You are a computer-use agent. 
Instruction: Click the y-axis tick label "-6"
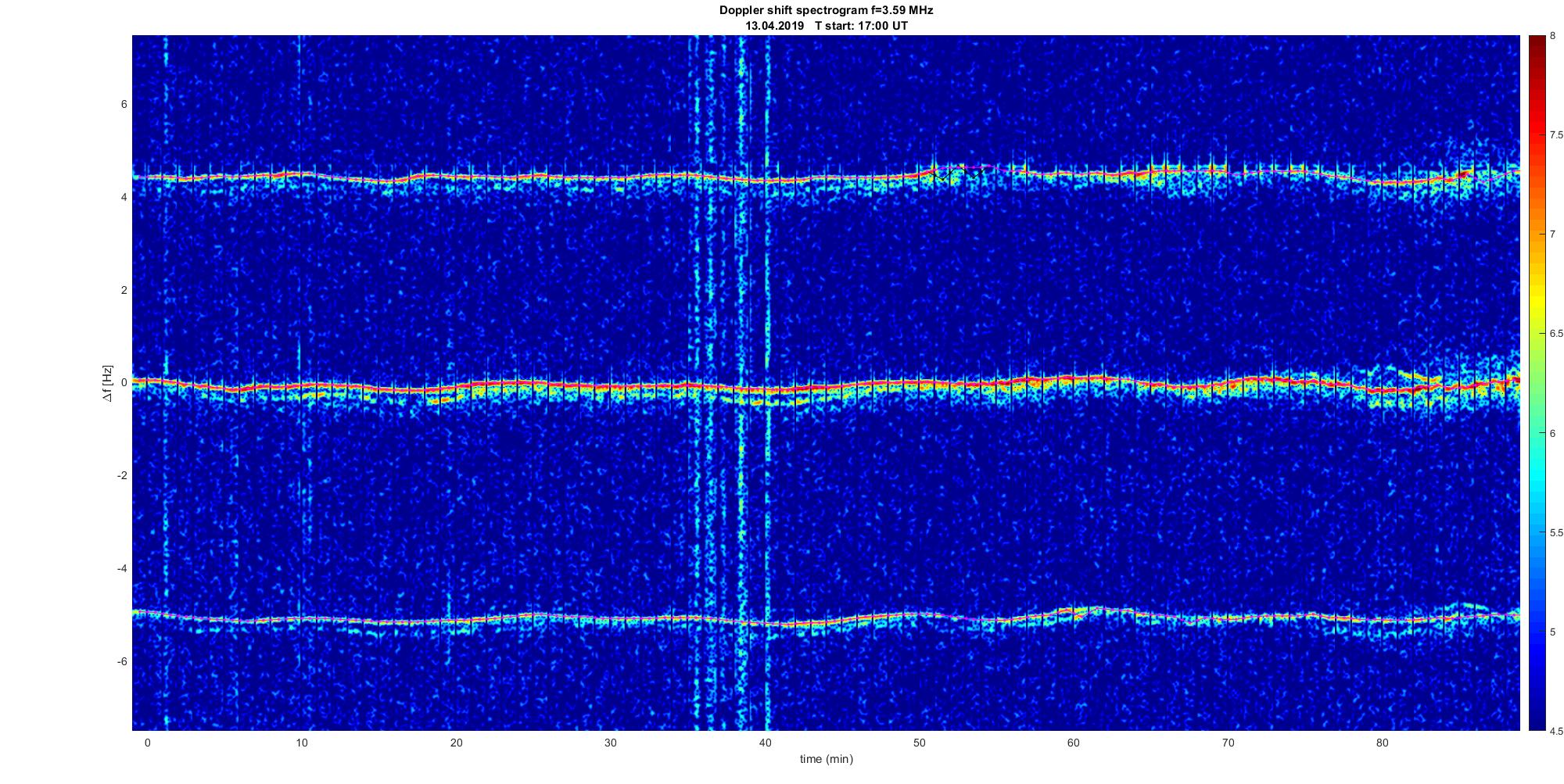point(122,661)
